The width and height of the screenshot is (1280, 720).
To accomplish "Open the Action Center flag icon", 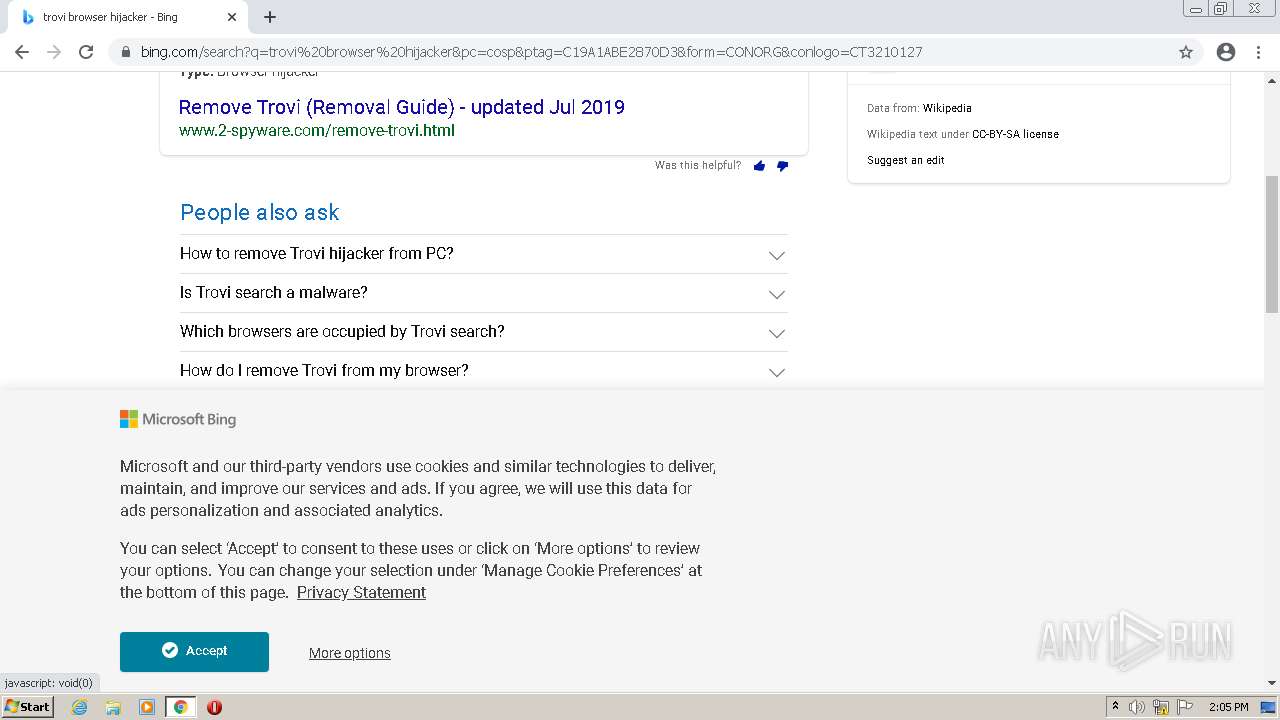I will point(1184,707).
